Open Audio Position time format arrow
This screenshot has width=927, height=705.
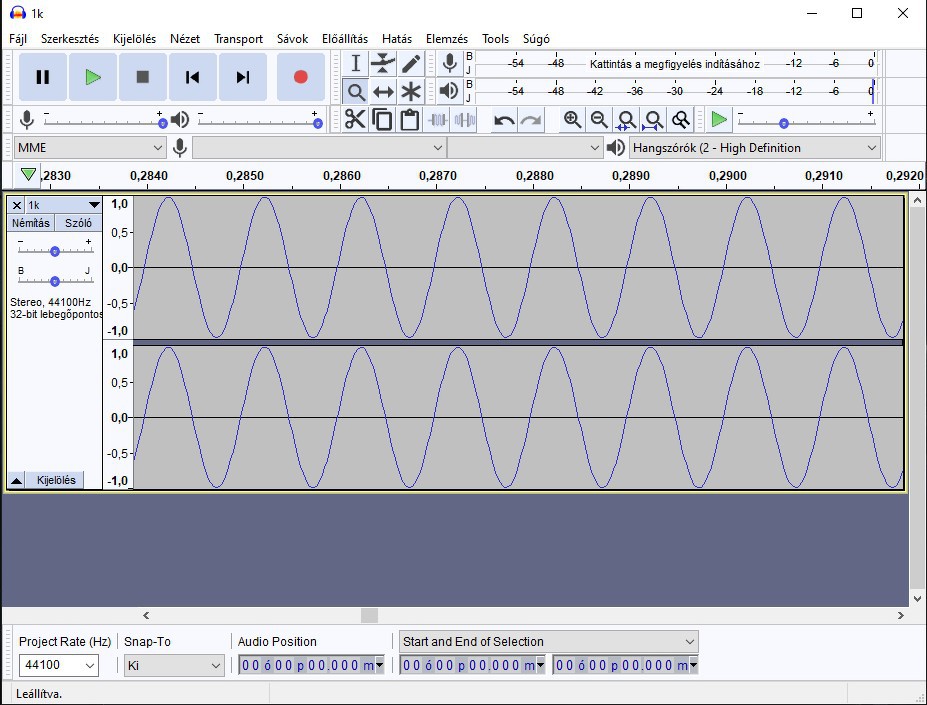pos(380,665)
